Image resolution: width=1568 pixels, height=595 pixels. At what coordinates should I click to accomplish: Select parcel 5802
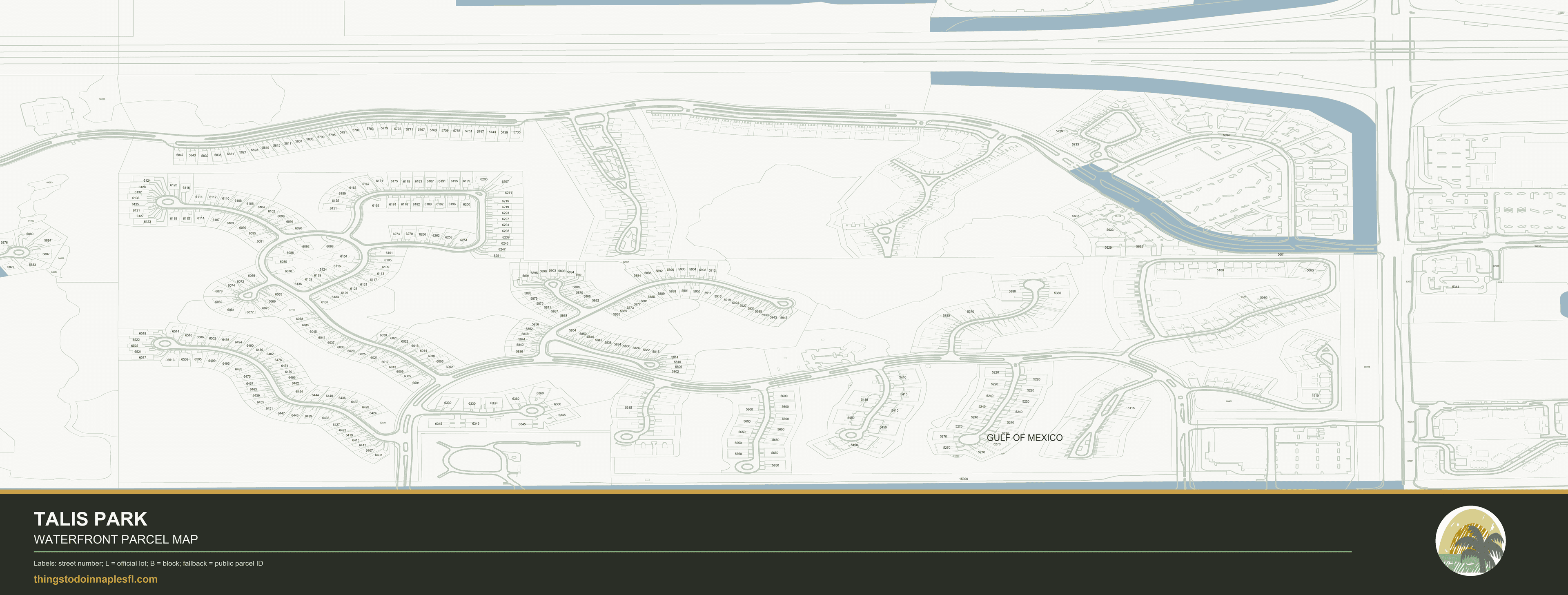[675, 372]
